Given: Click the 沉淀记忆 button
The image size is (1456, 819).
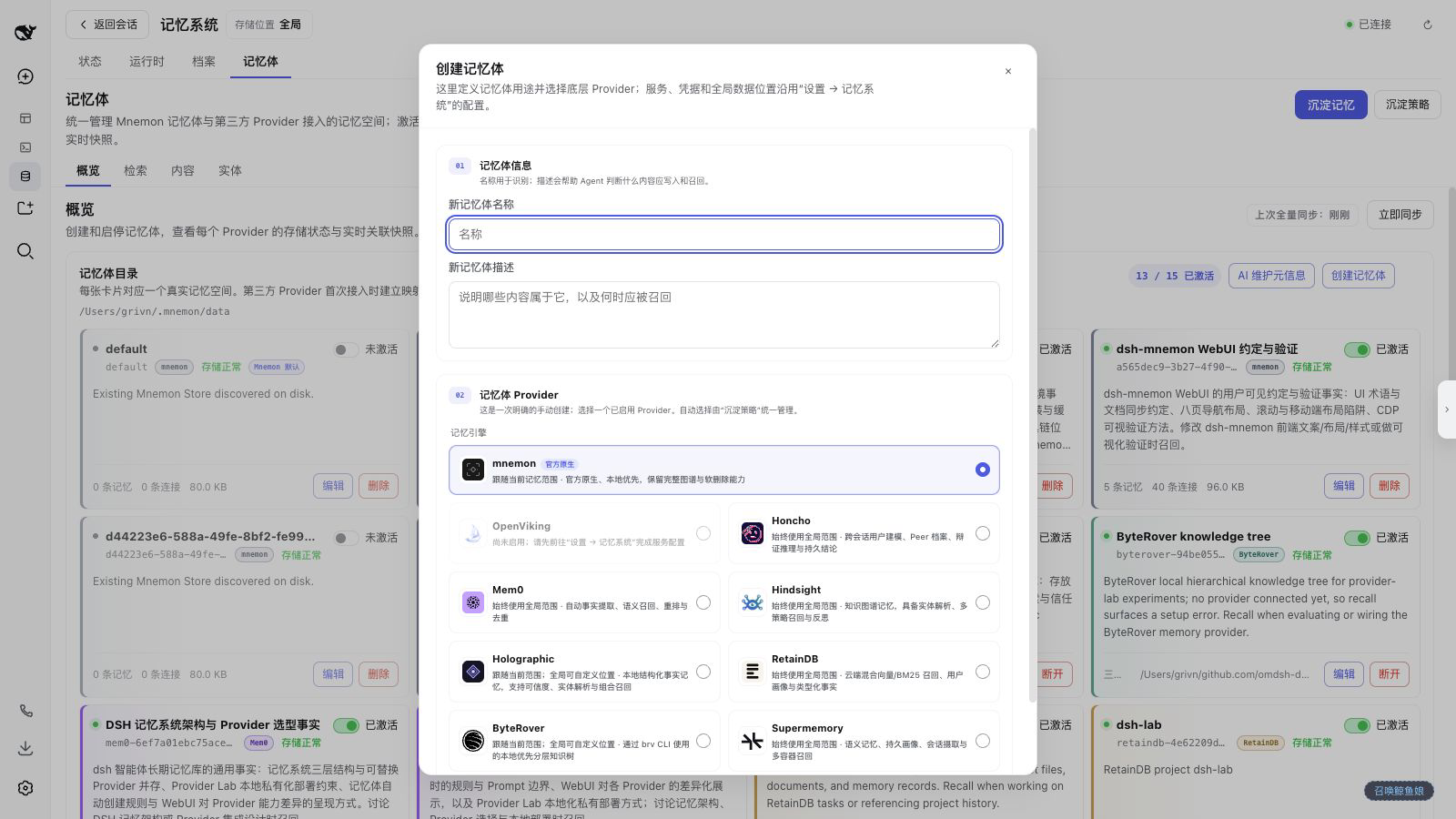Looking at the screenshot, I should click(1330, 105).
